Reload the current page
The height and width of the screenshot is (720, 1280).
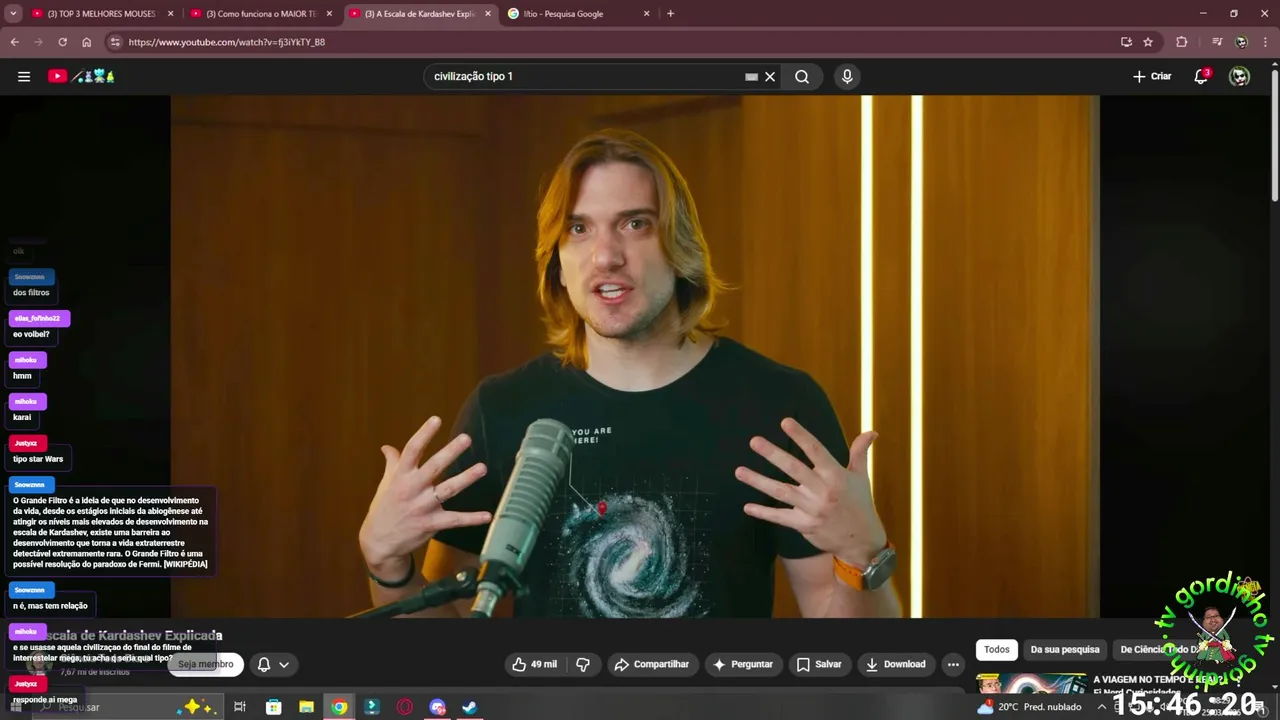tap(62, 42)
